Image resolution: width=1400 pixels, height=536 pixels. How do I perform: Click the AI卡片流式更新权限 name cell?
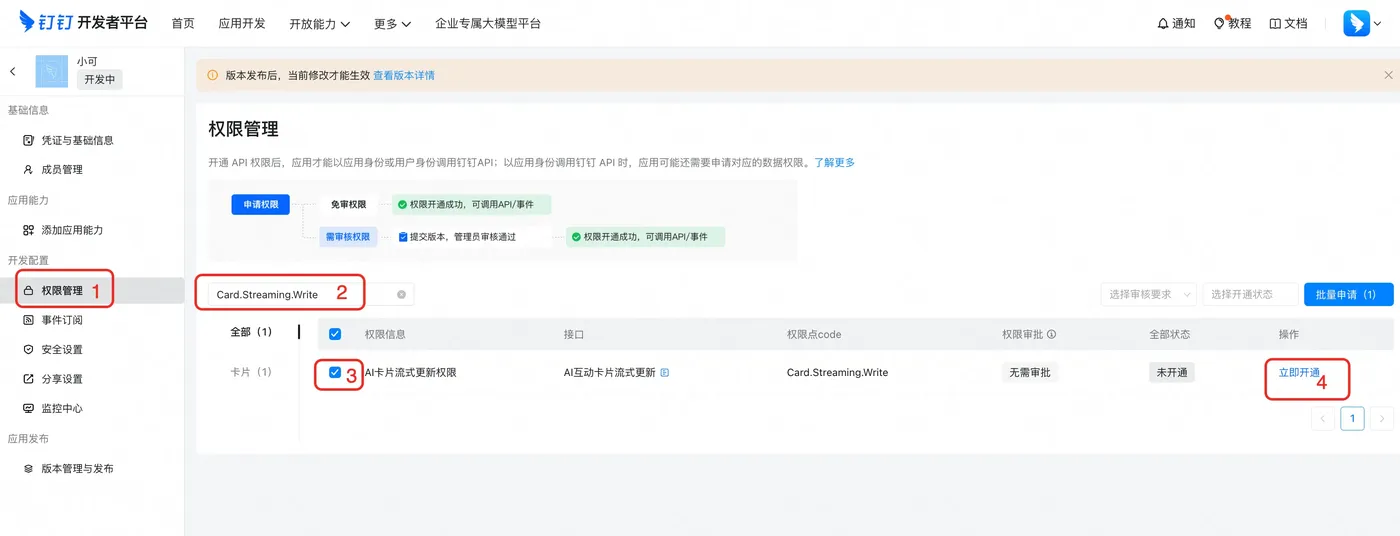[411, 373]
